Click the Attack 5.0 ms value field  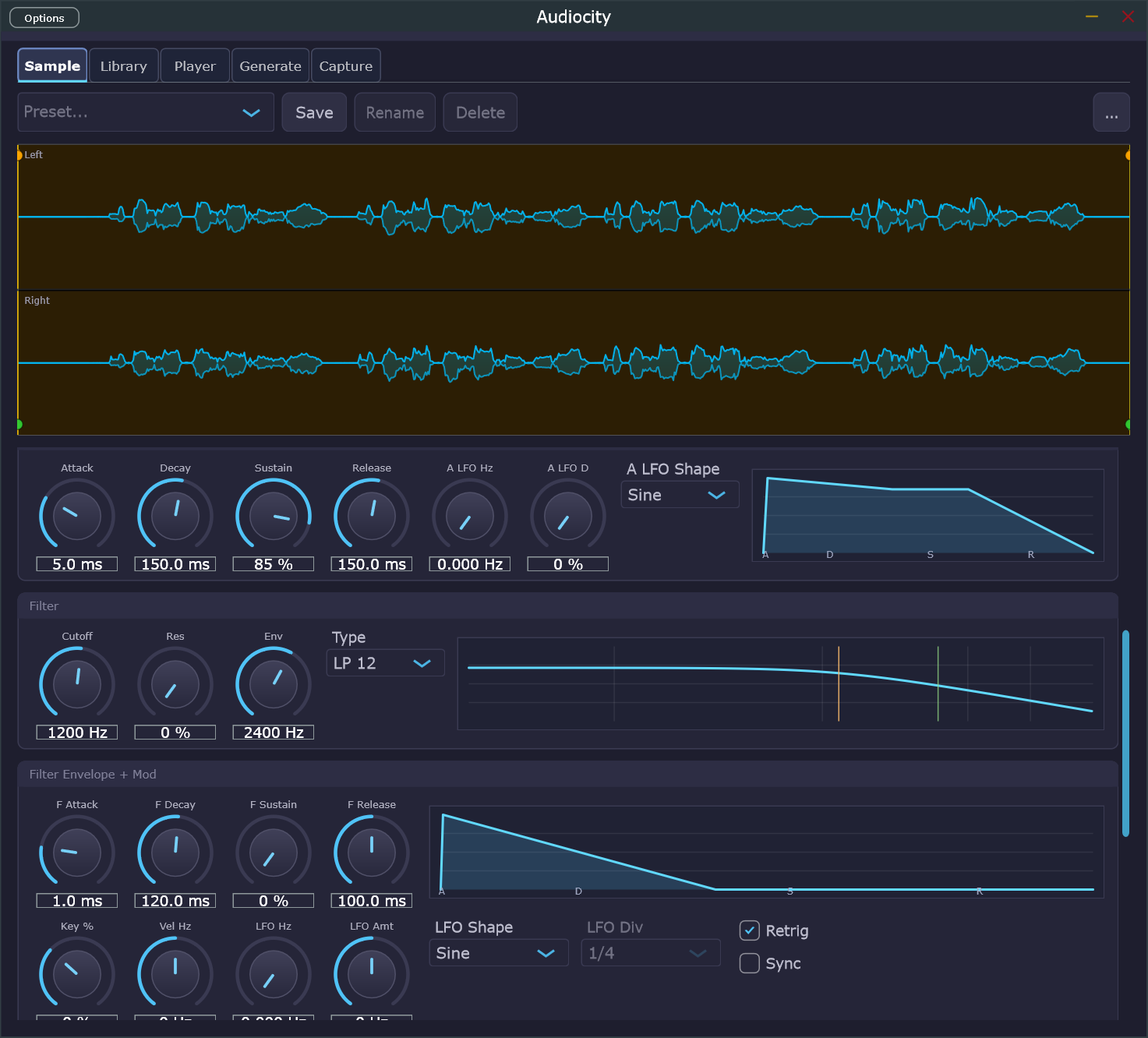coord(77,564)
